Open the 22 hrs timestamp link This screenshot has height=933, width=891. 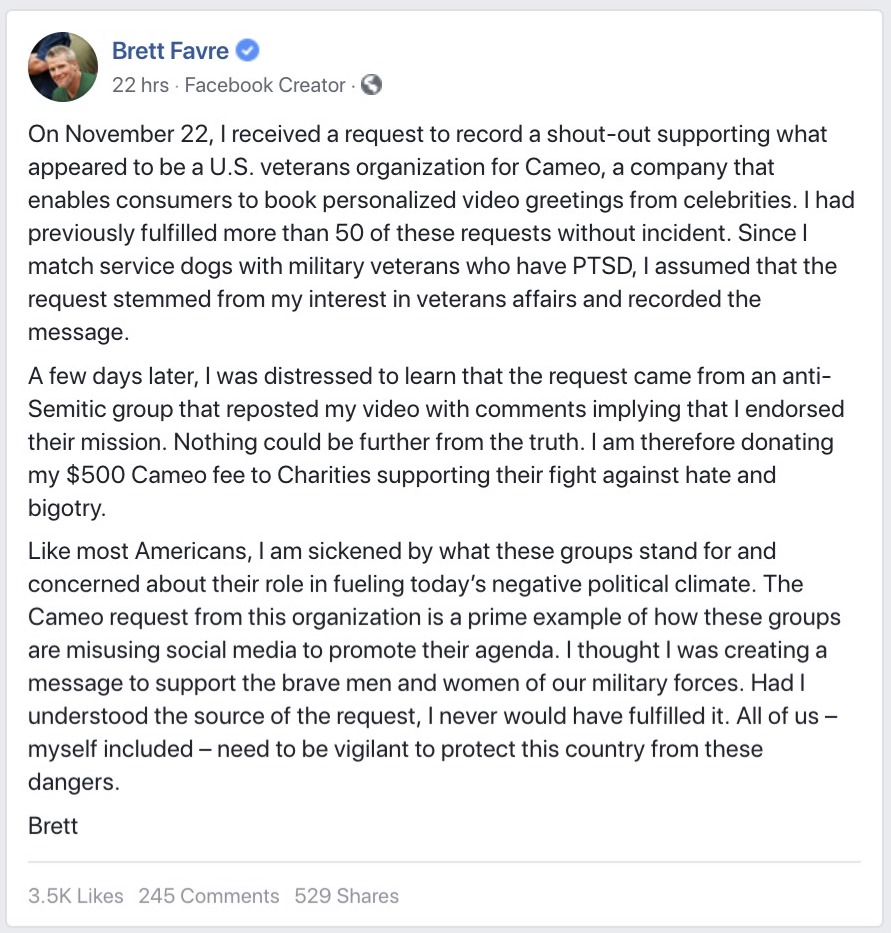coord(140,85)
